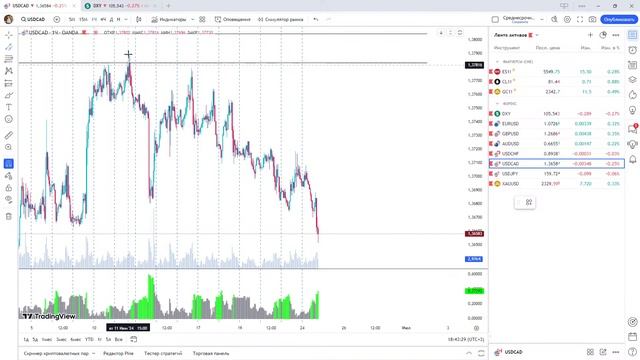This screenshot has height=360, width=640.
Task: Expand the timeframe interval dropdown
Action: tap(126, 19)
